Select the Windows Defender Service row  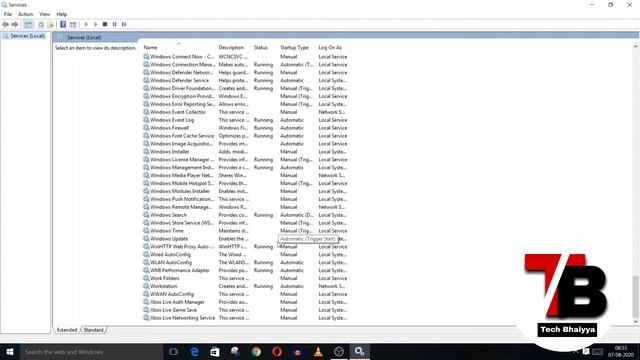(x=245, y=80)
